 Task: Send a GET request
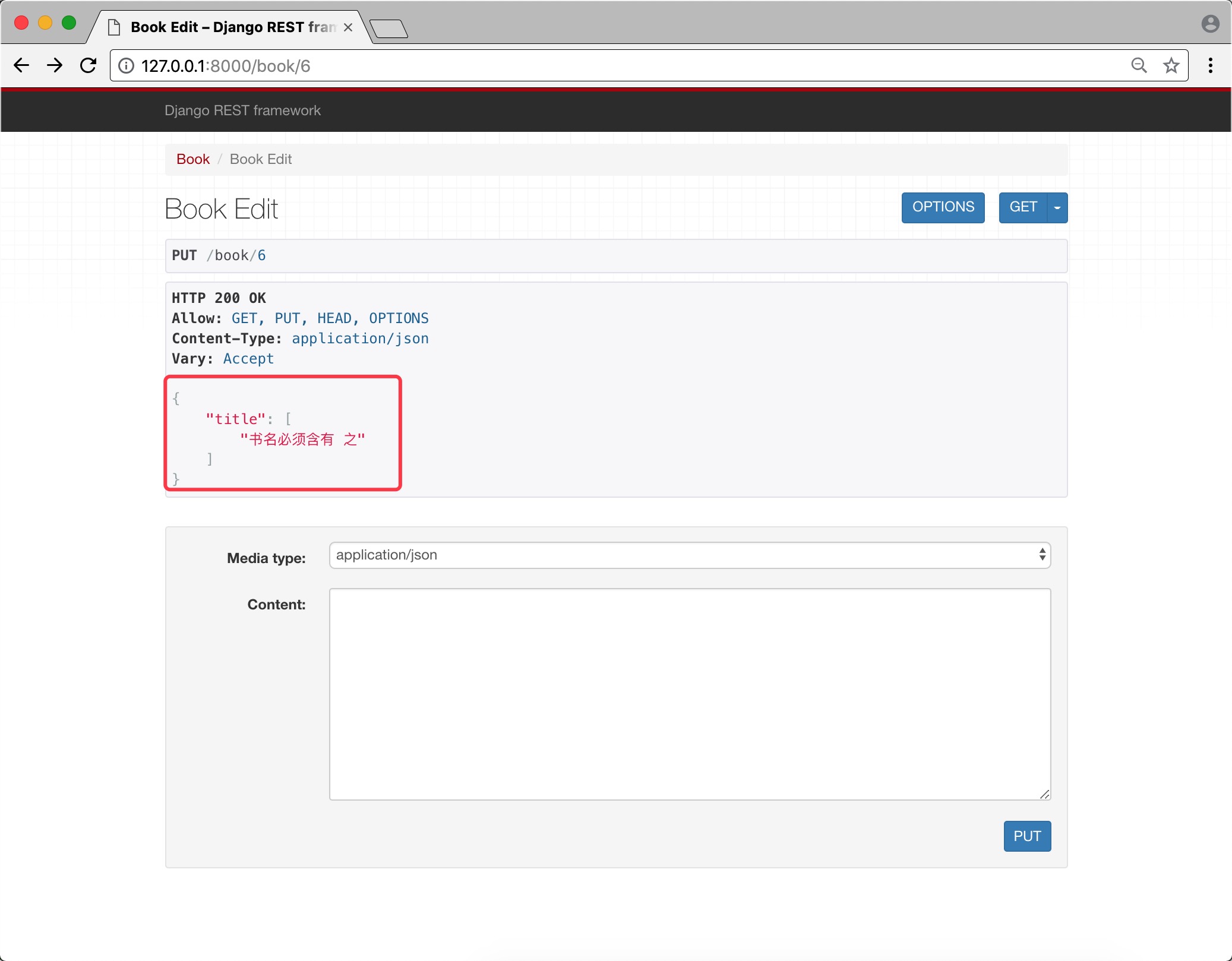(1023, 207)
